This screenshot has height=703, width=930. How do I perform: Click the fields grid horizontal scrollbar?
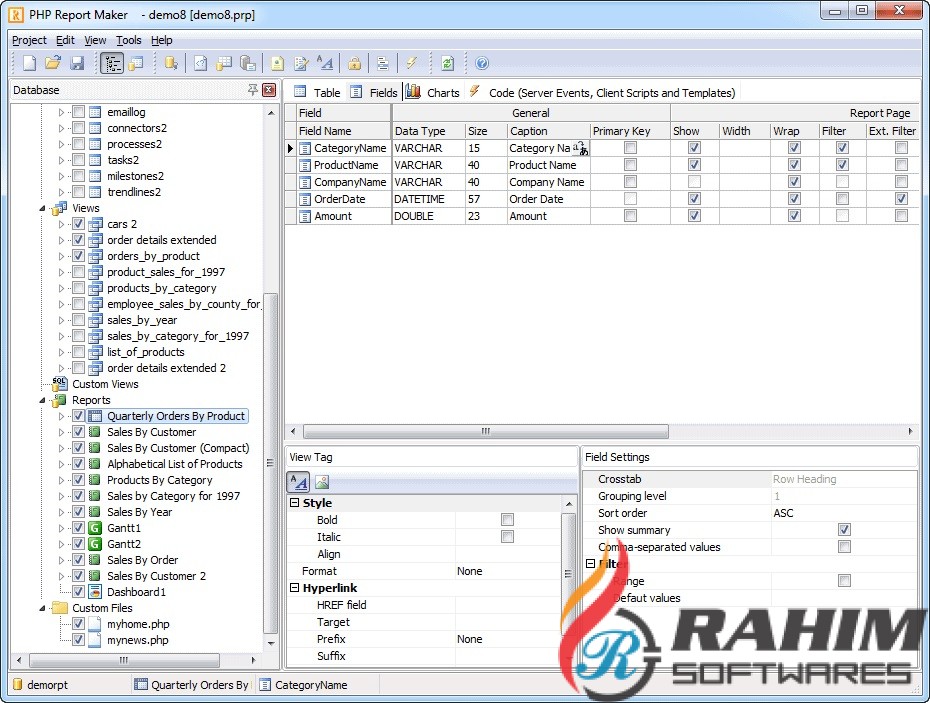(x=487, y=432)
